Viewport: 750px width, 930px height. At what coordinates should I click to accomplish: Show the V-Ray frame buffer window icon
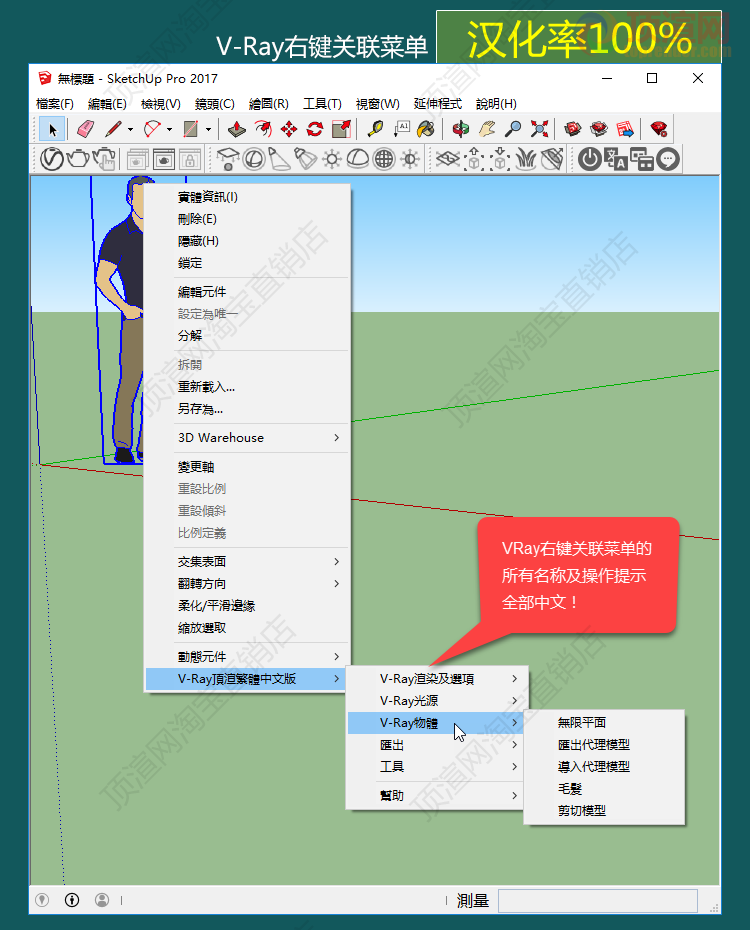pyautogui.click(x=164, y=160)
